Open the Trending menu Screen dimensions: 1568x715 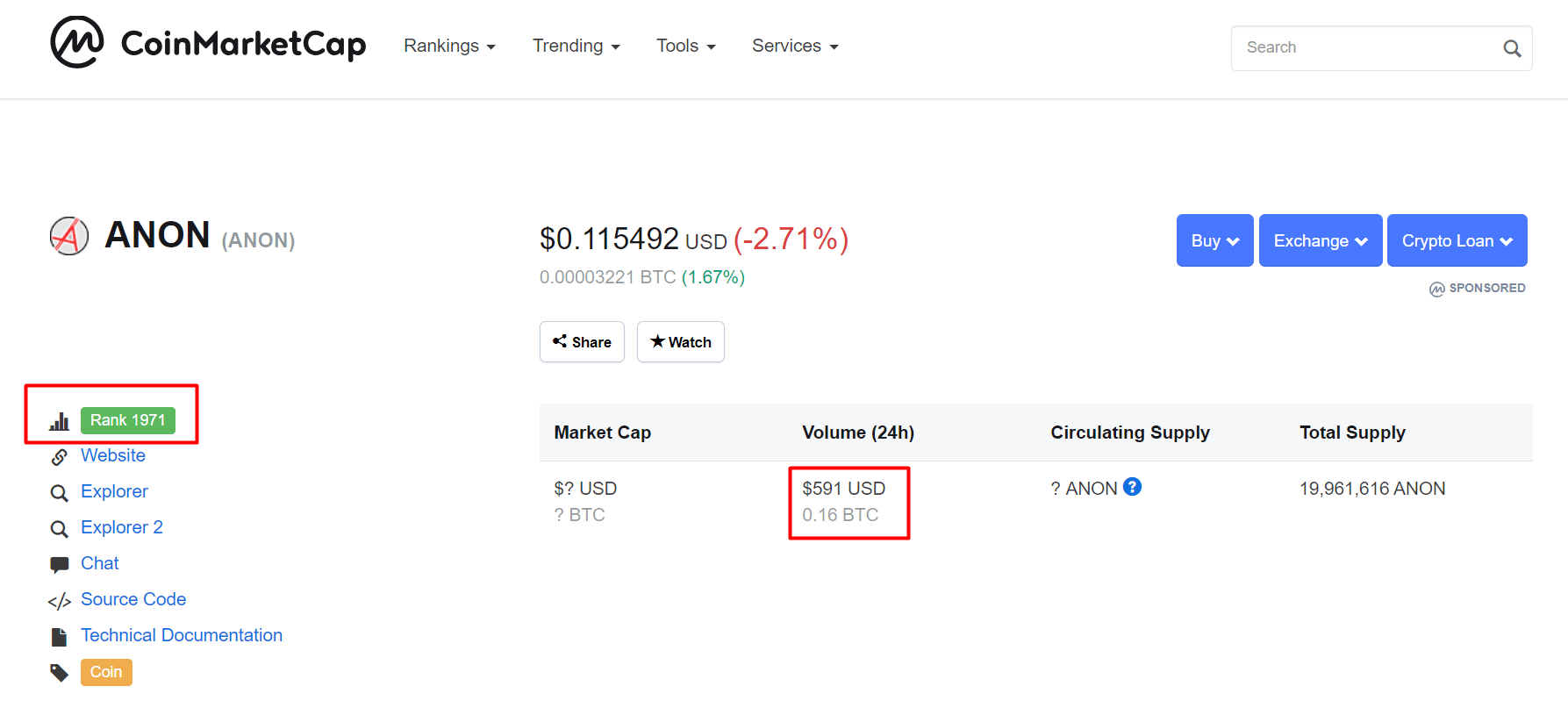[576, 46]
